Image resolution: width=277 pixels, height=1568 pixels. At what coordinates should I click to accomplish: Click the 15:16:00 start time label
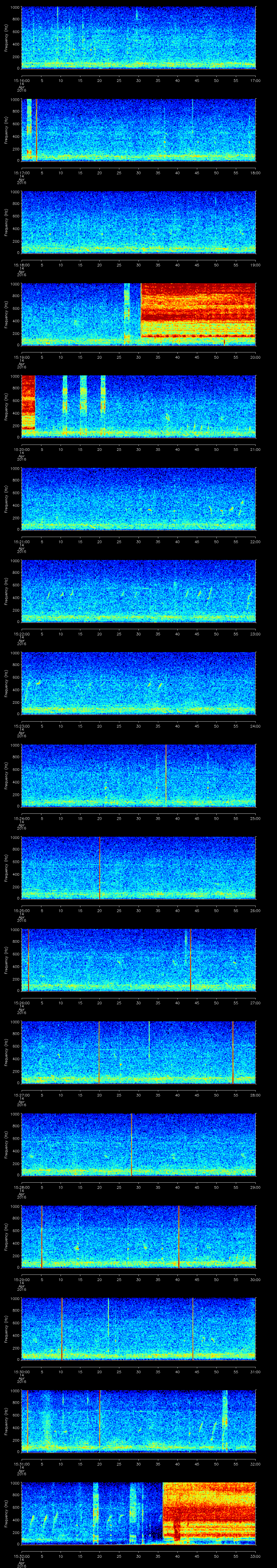pos(21,80)
